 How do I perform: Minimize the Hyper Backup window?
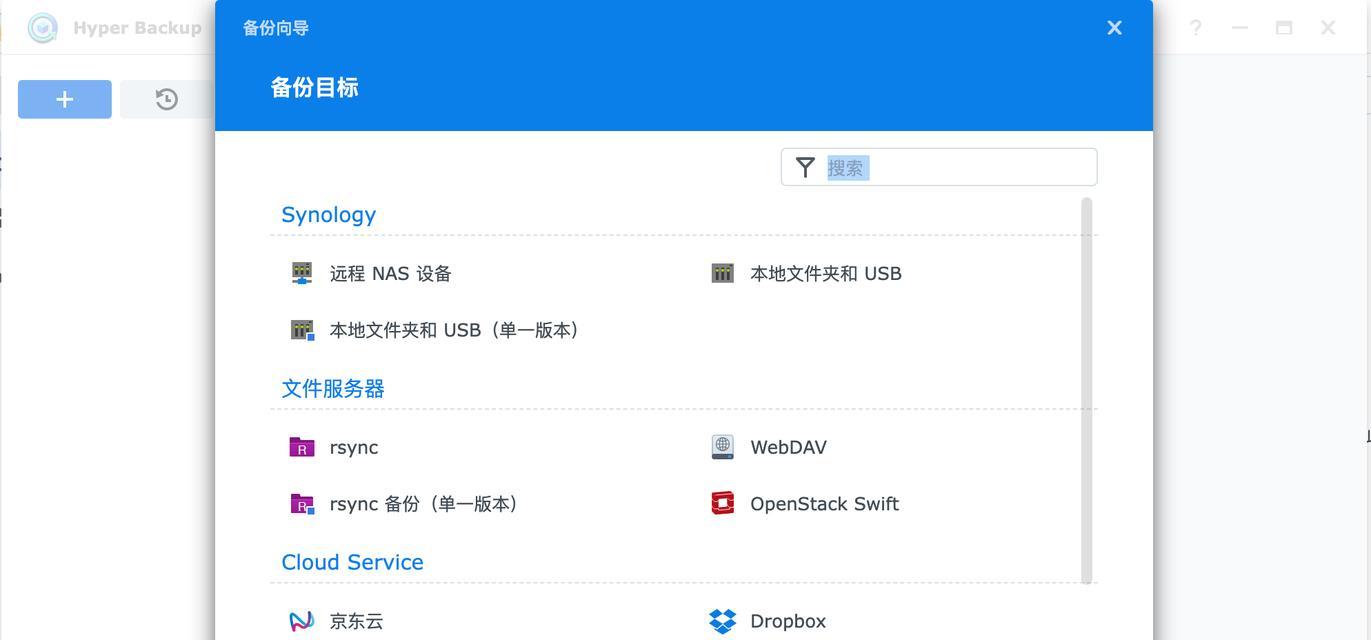pyautogui.click(x=1240, y=28)
